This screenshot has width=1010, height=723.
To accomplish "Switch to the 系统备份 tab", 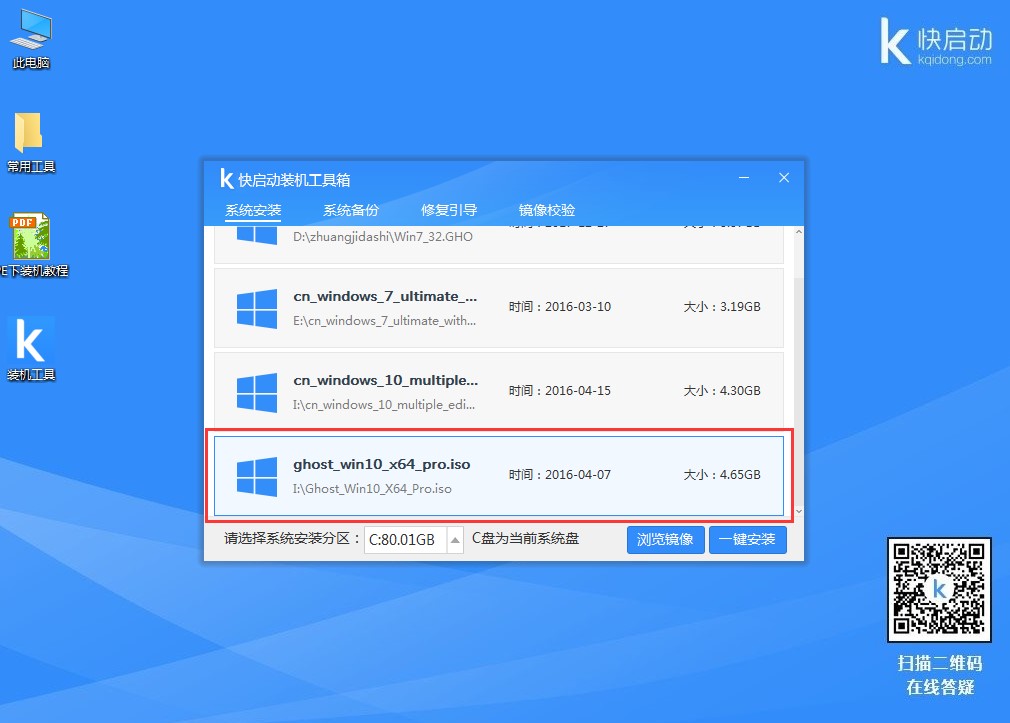I will 349,210.
